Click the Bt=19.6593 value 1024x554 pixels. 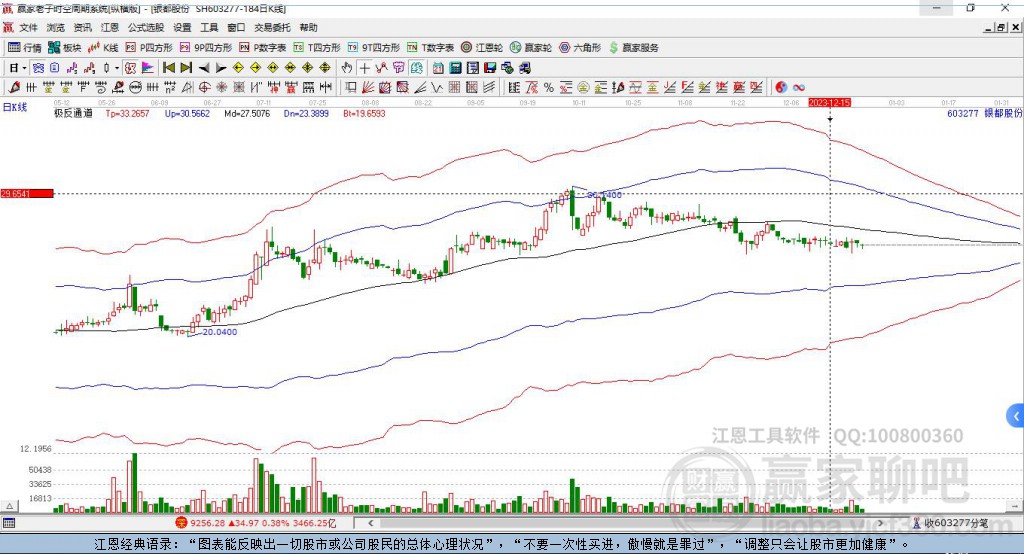(x=364, y=114)
